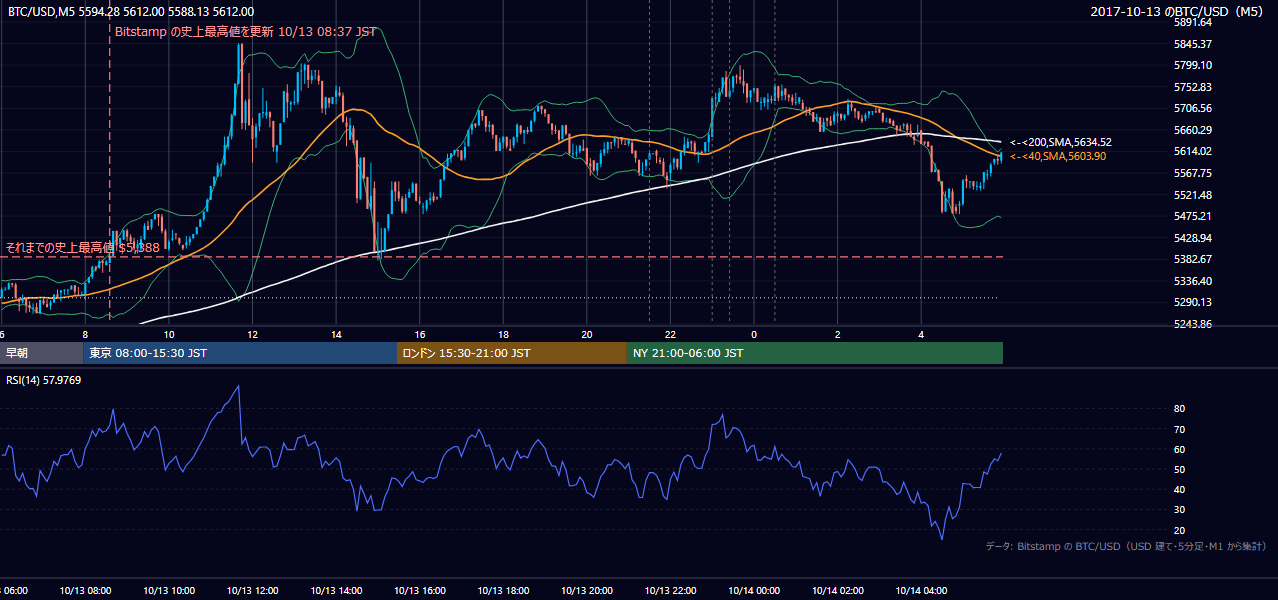Click the 10/13 08:00 time label
Screen dimensions: 1278x600
click(x=85, y=591)
